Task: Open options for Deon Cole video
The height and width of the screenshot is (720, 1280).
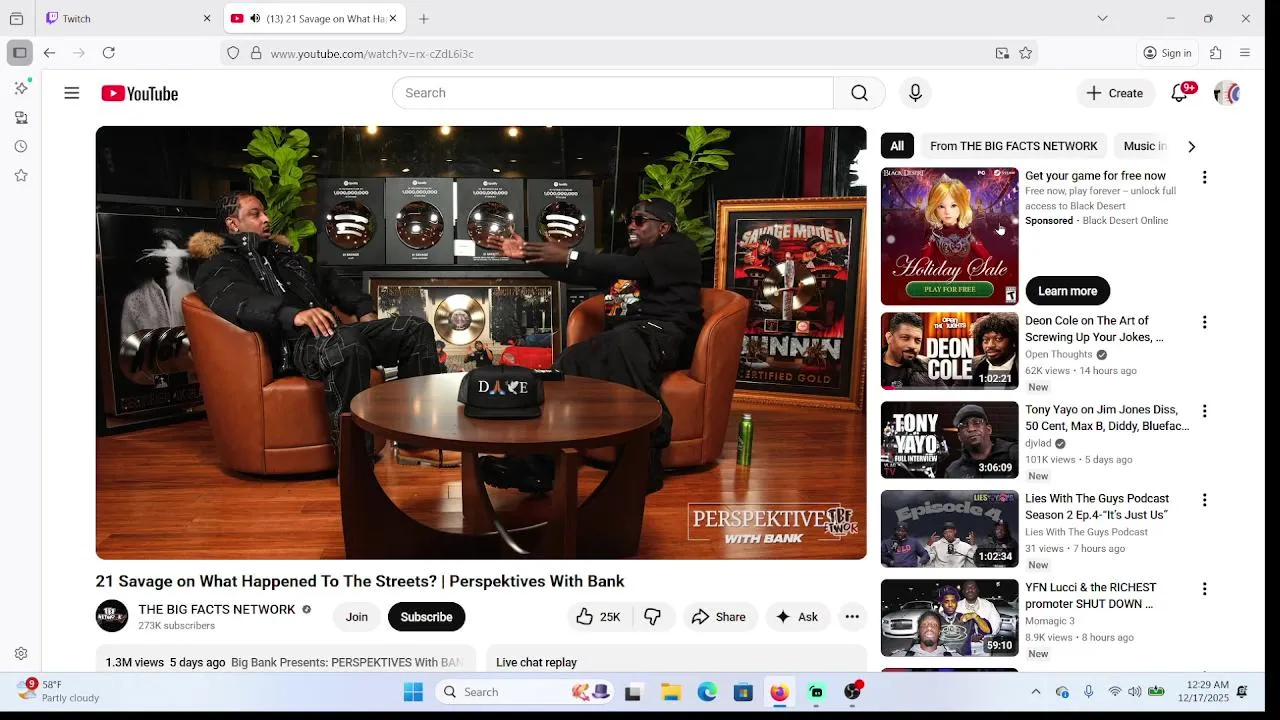Action: point(1204,322)
